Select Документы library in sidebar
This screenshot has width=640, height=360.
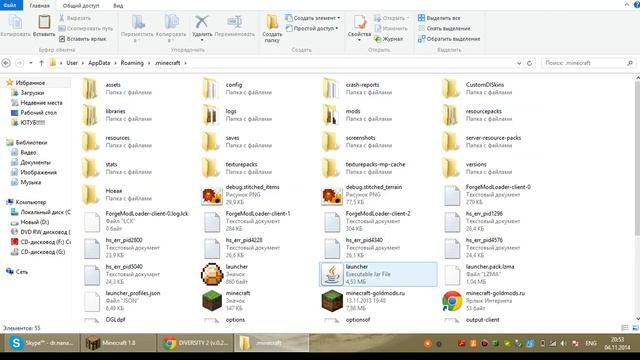point(31,162)
